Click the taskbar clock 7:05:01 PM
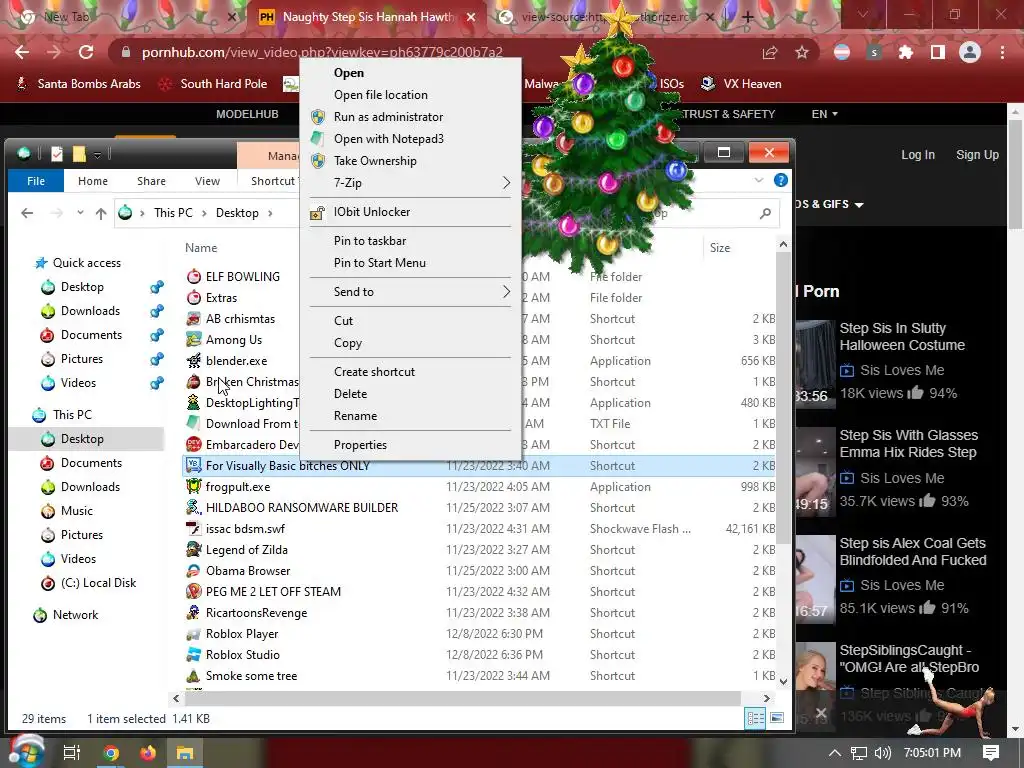The height and width of the screenshot is (768, 1024). click(x=933, y=753)
